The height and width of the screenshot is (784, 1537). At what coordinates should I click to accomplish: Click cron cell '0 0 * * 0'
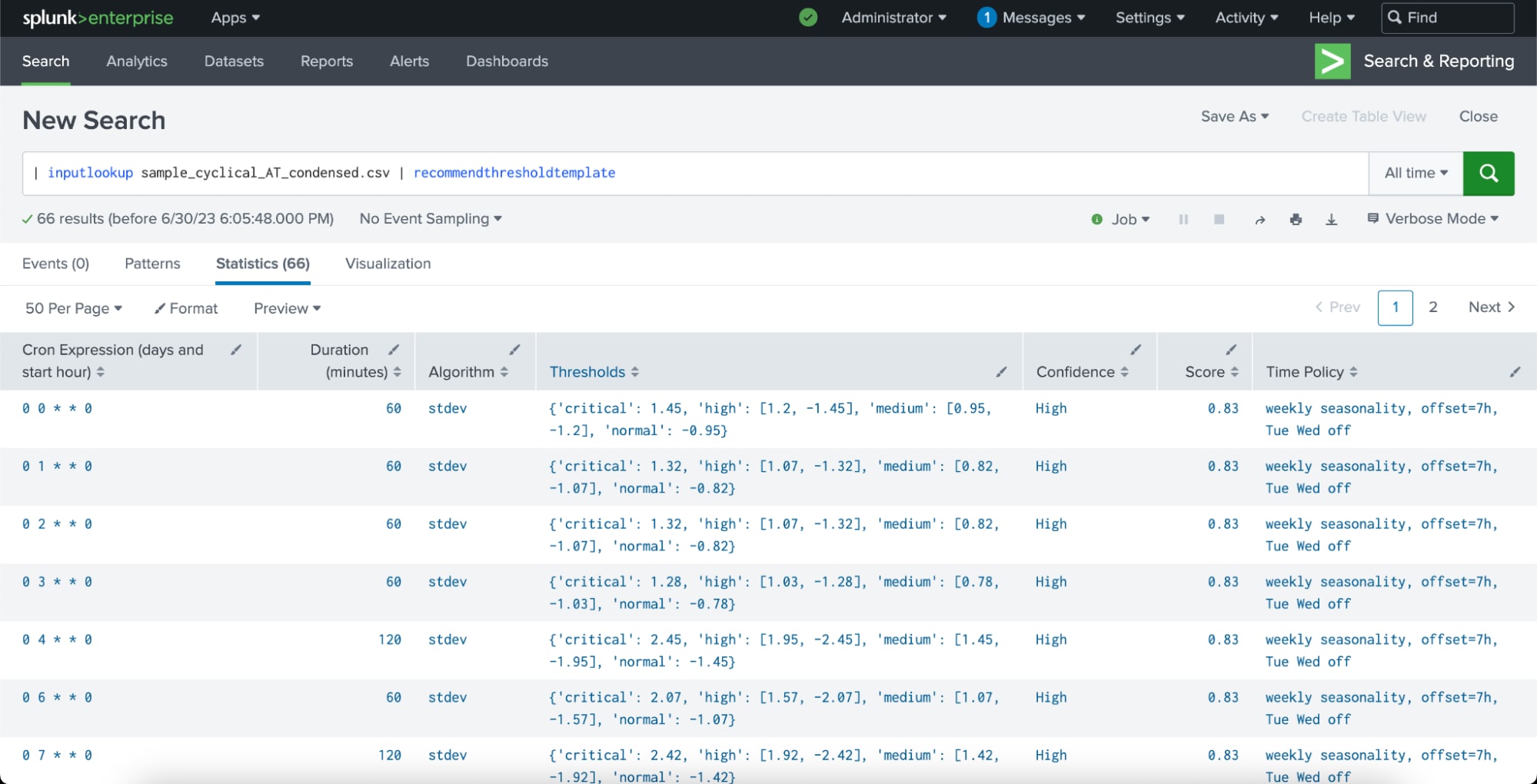click(57, 408)
